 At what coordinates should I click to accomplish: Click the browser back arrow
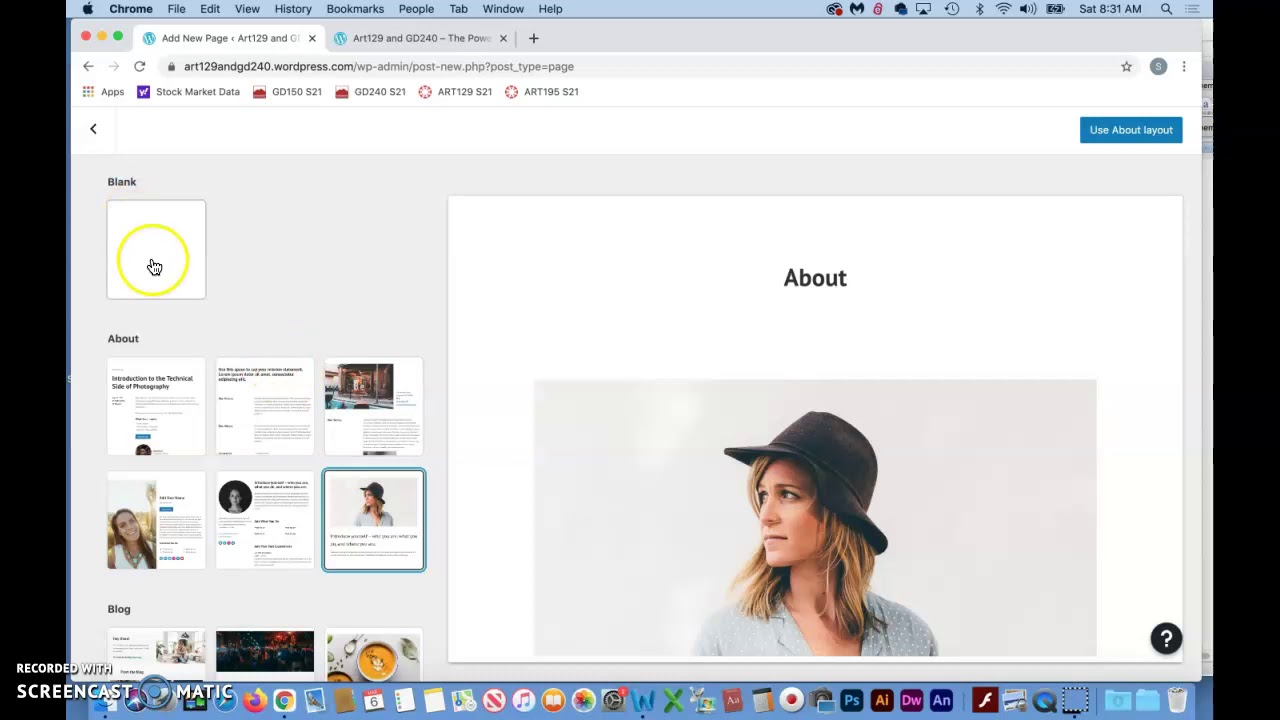coord(88,66)
